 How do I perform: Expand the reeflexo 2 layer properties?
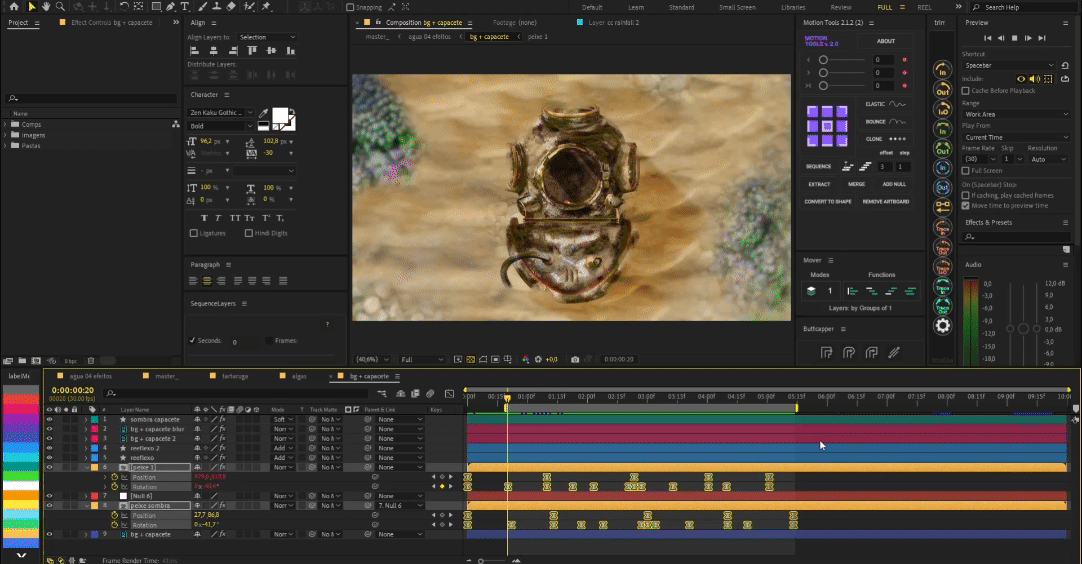tap(85, 448)
